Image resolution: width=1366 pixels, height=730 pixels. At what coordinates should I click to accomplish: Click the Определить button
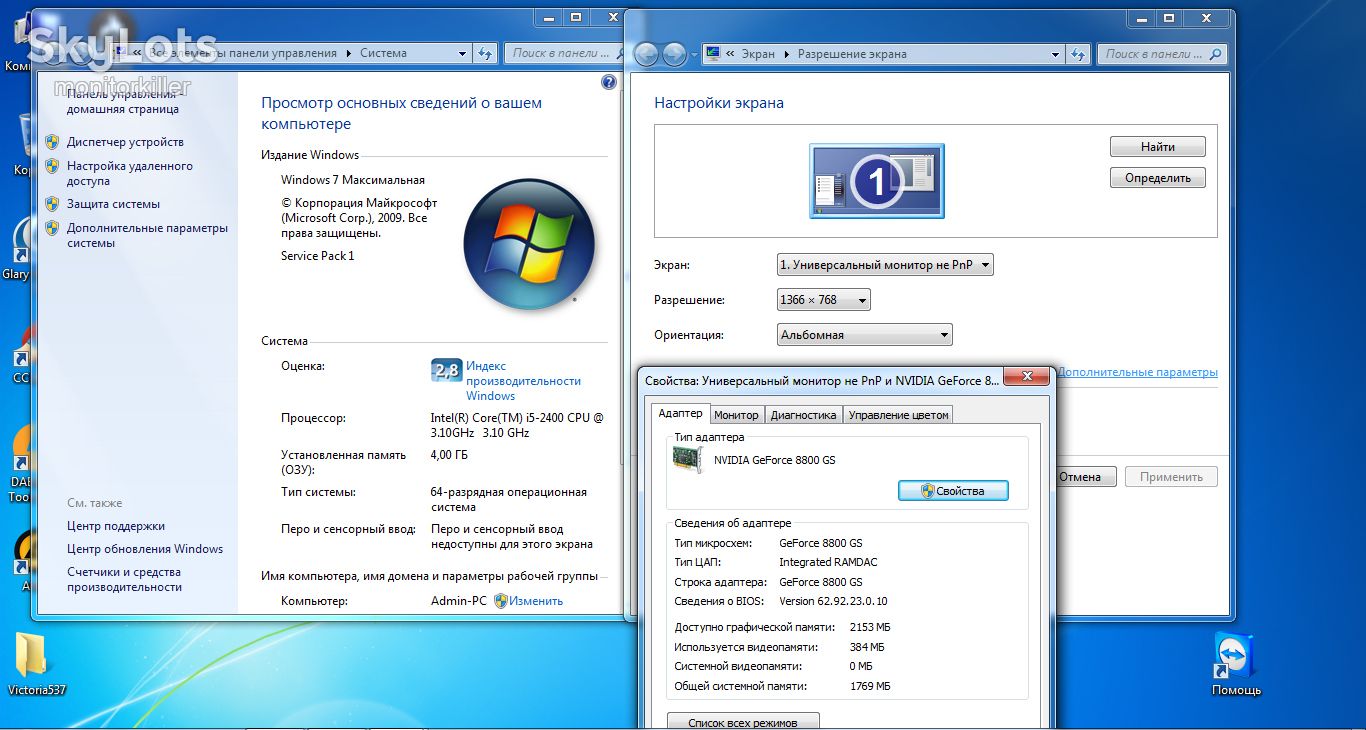point(1158,178)
